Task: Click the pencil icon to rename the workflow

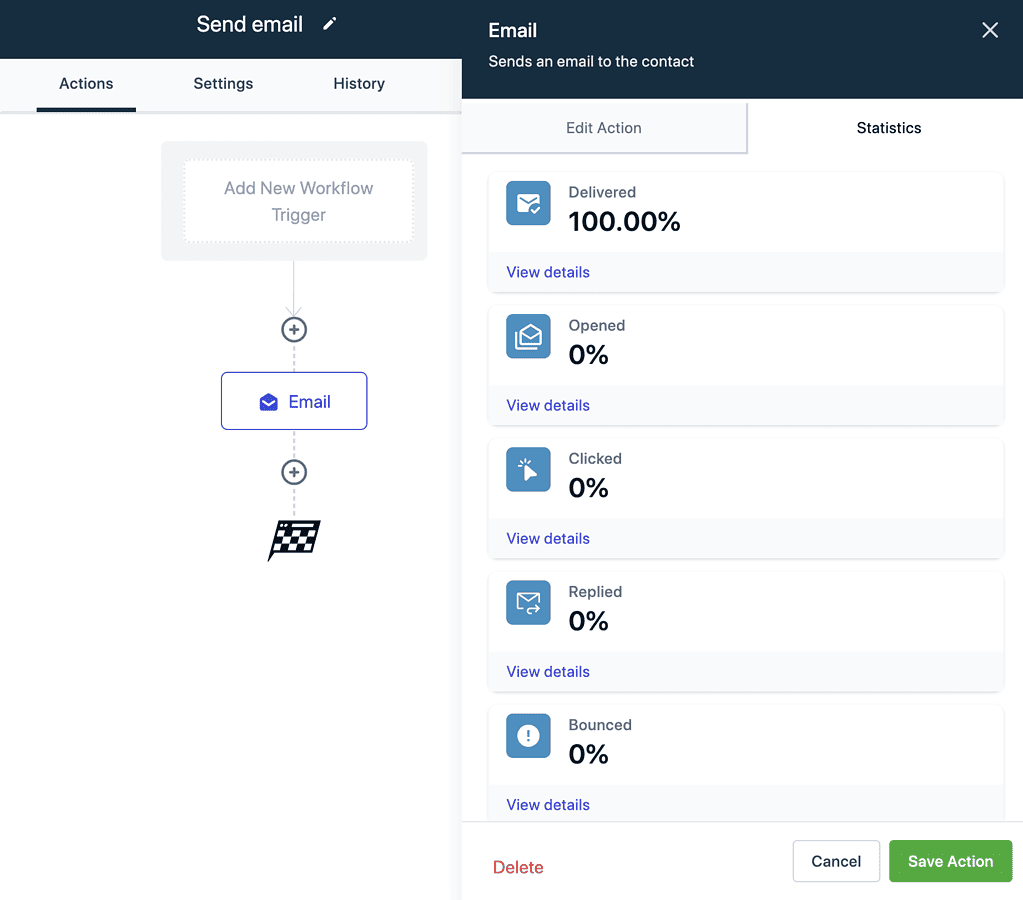Action: pos(329,24)
